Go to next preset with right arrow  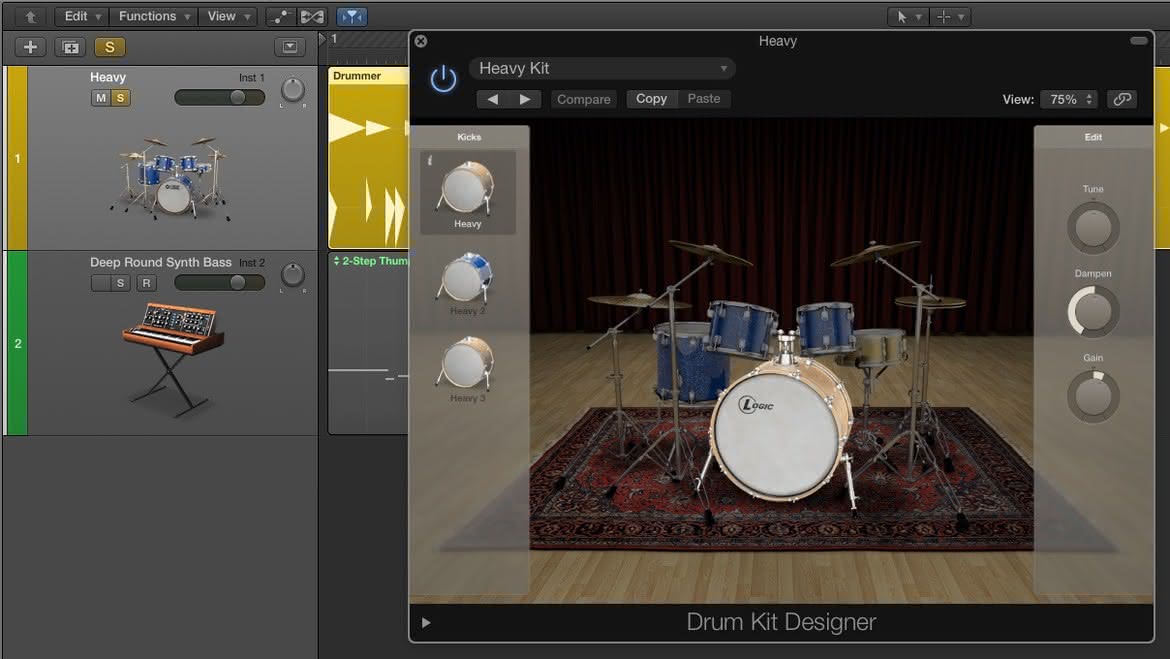point(525,99)
